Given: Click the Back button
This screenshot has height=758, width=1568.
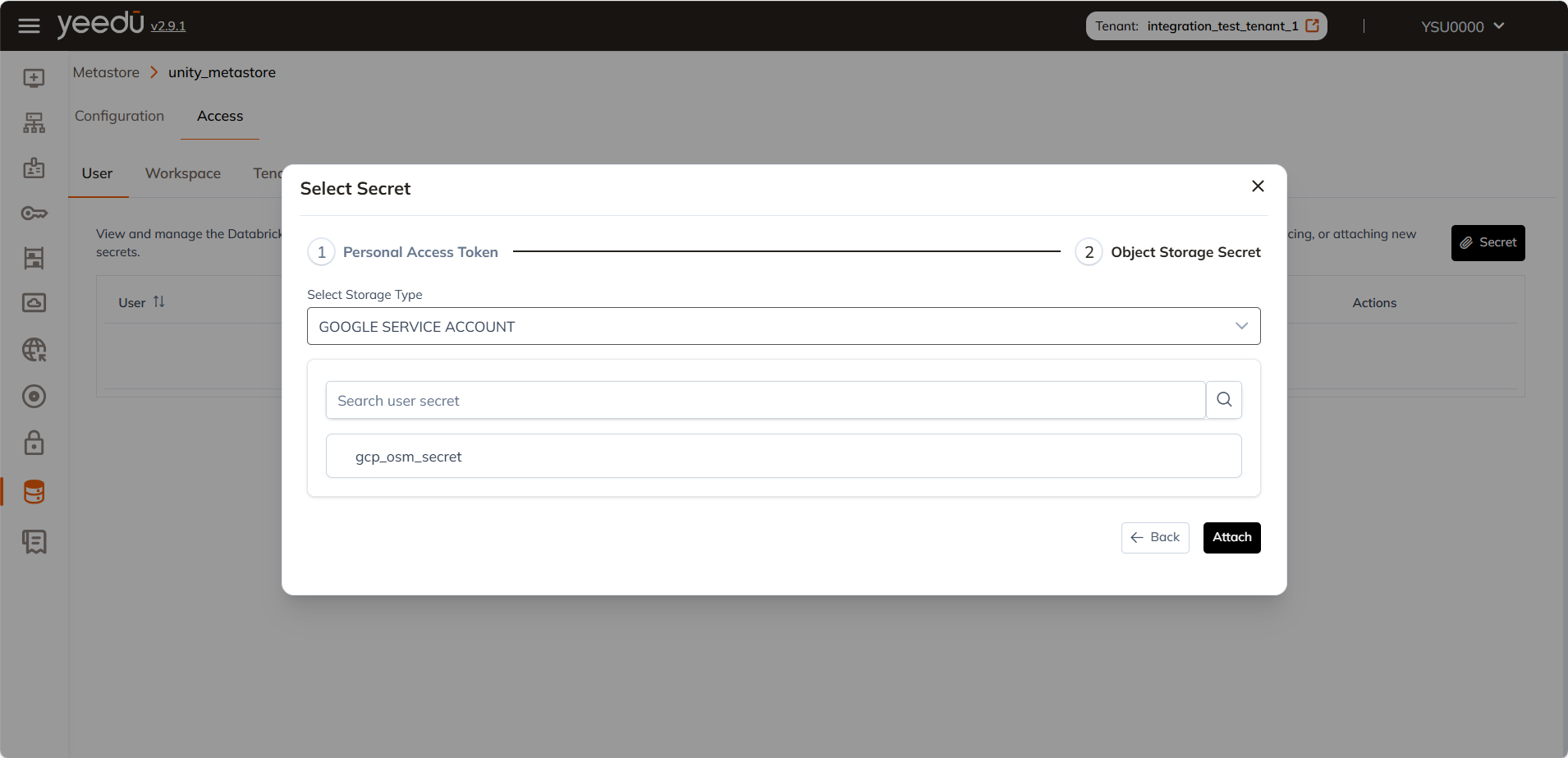Looking at the screenshot, I should [1154, 537].
